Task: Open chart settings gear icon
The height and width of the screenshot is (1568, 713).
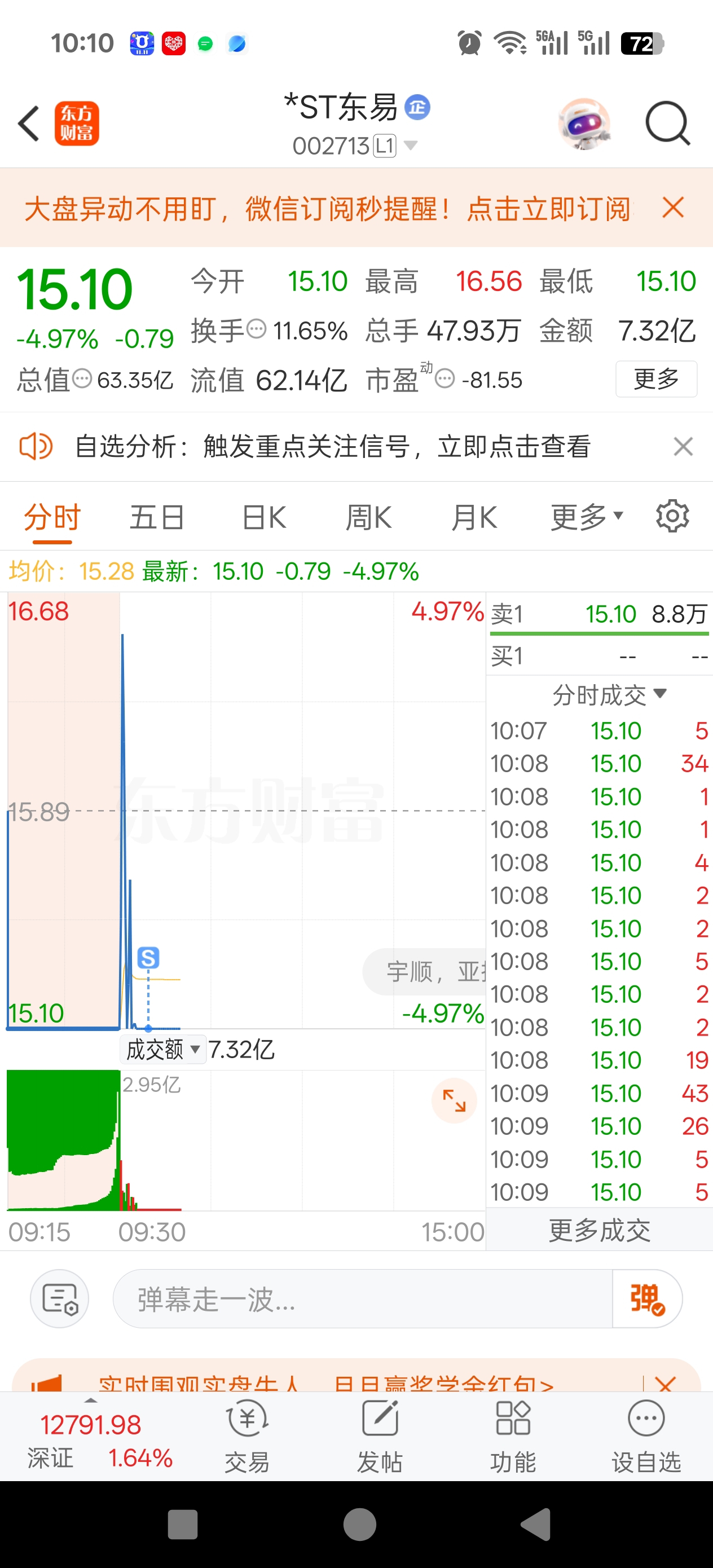Action: [672, 517]
